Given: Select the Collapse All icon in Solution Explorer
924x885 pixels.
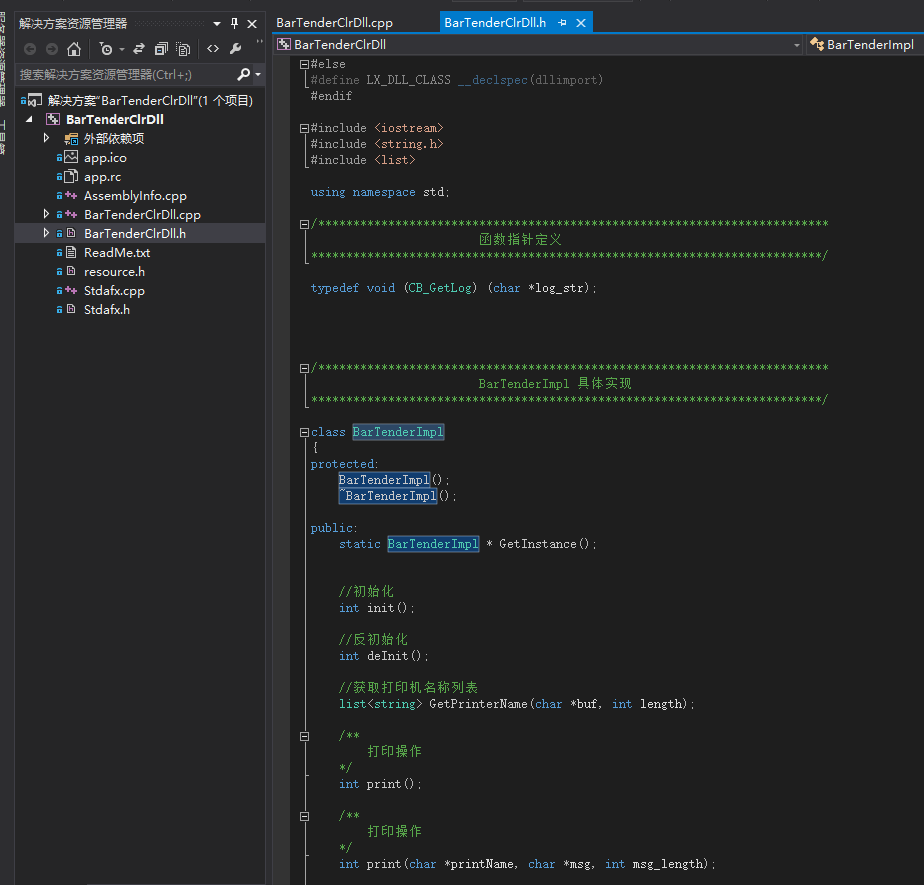Looking at the screenshot, I should pos(160,48).
